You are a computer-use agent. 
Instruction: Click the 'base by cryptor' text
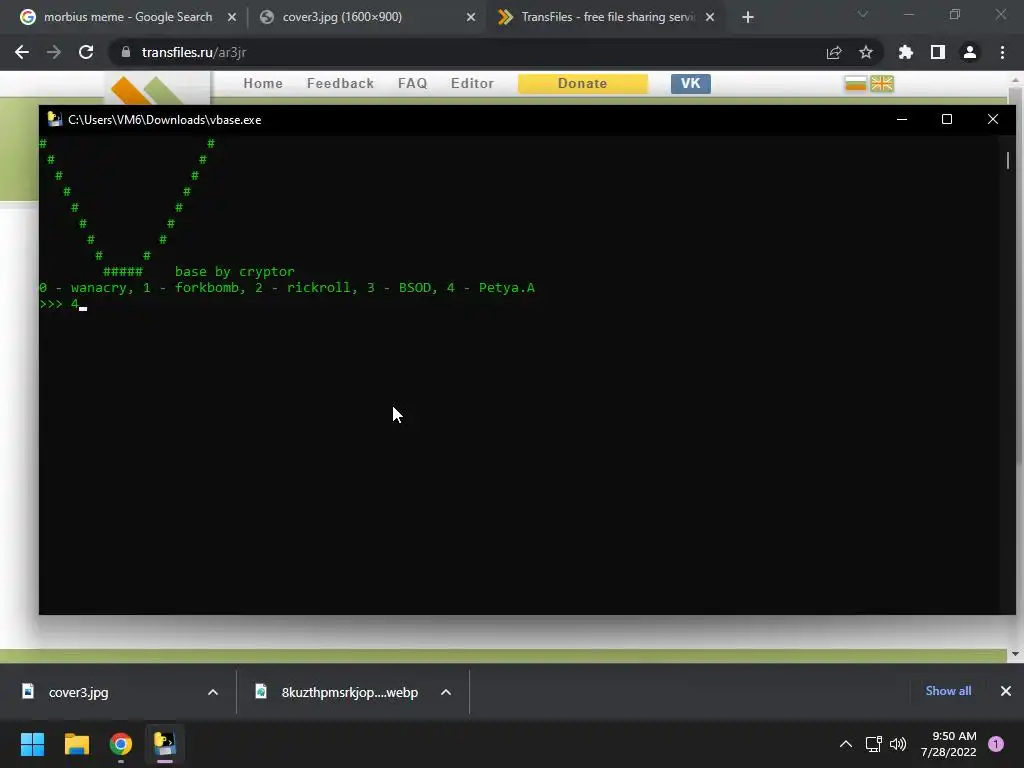coord(234,272)
